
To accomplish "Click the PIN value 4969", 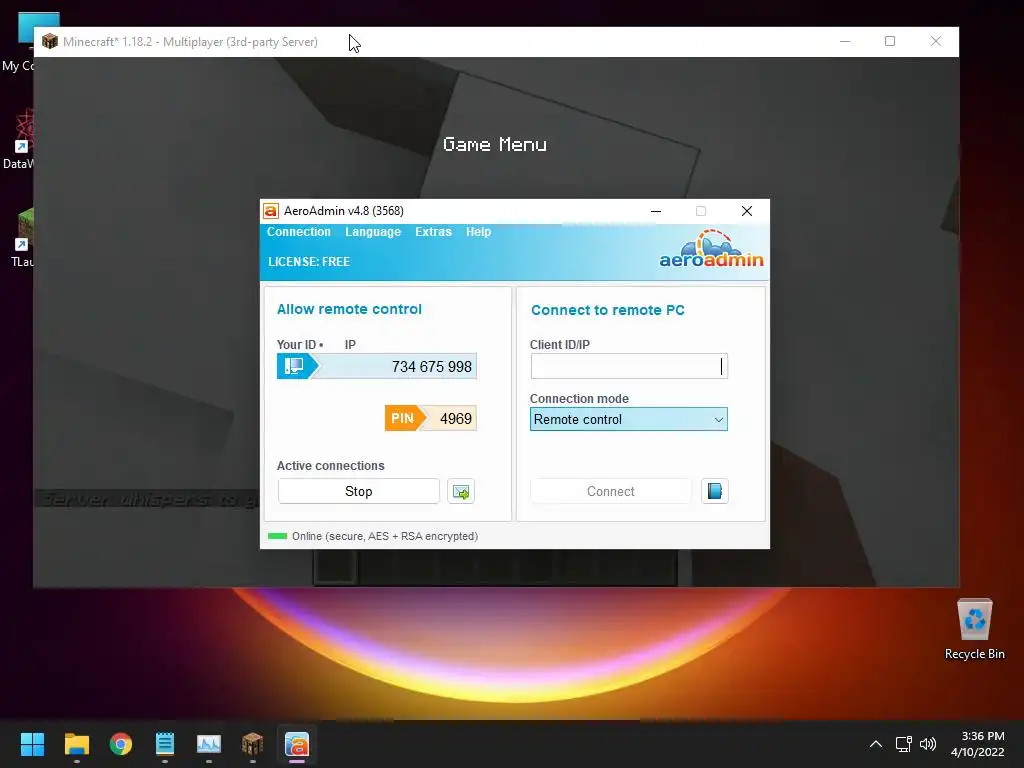I will point(456,419).
